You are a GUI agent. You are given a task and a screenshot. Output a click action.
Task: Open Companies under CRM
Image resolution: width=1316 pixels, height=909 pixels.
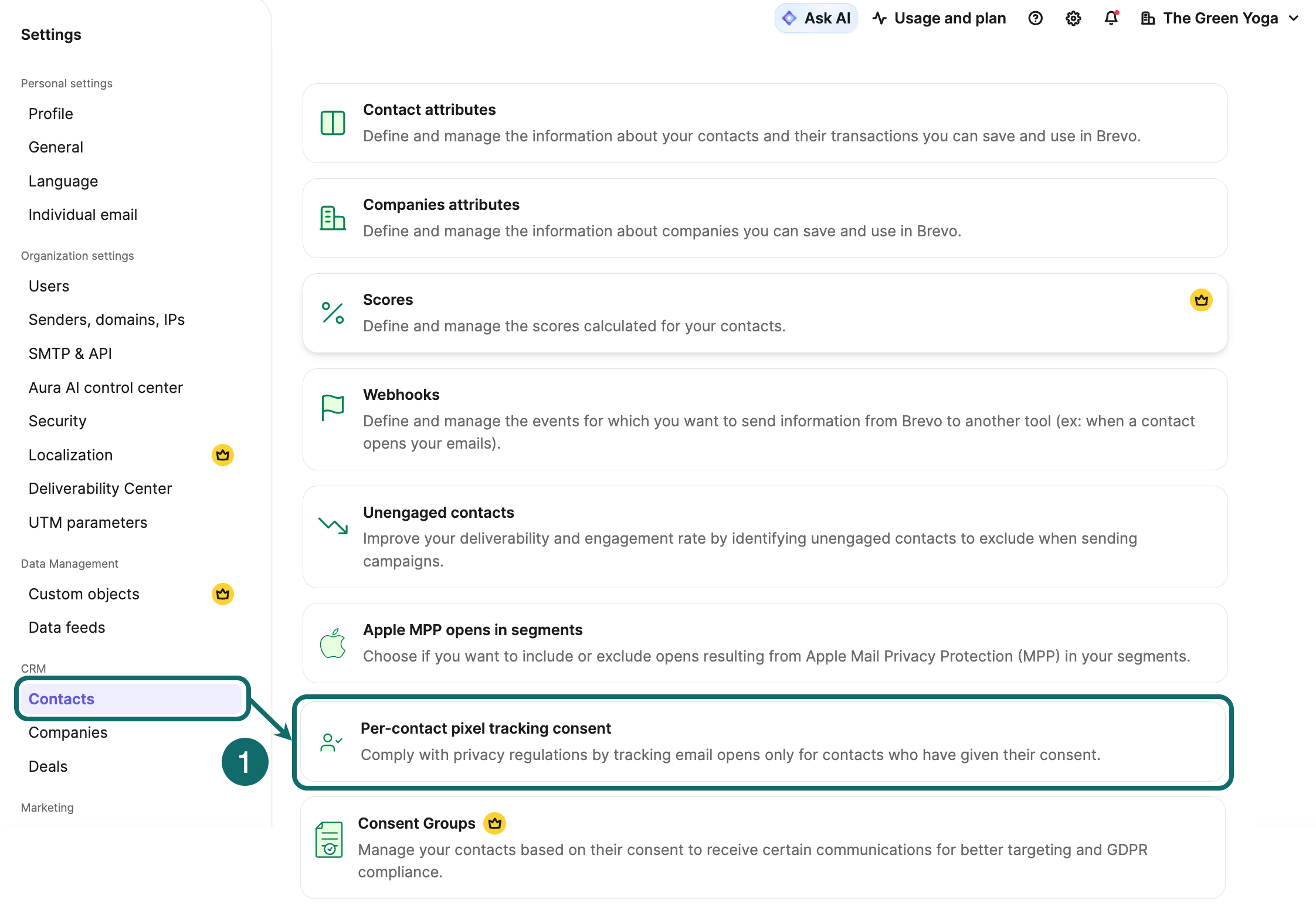[68, 732]
